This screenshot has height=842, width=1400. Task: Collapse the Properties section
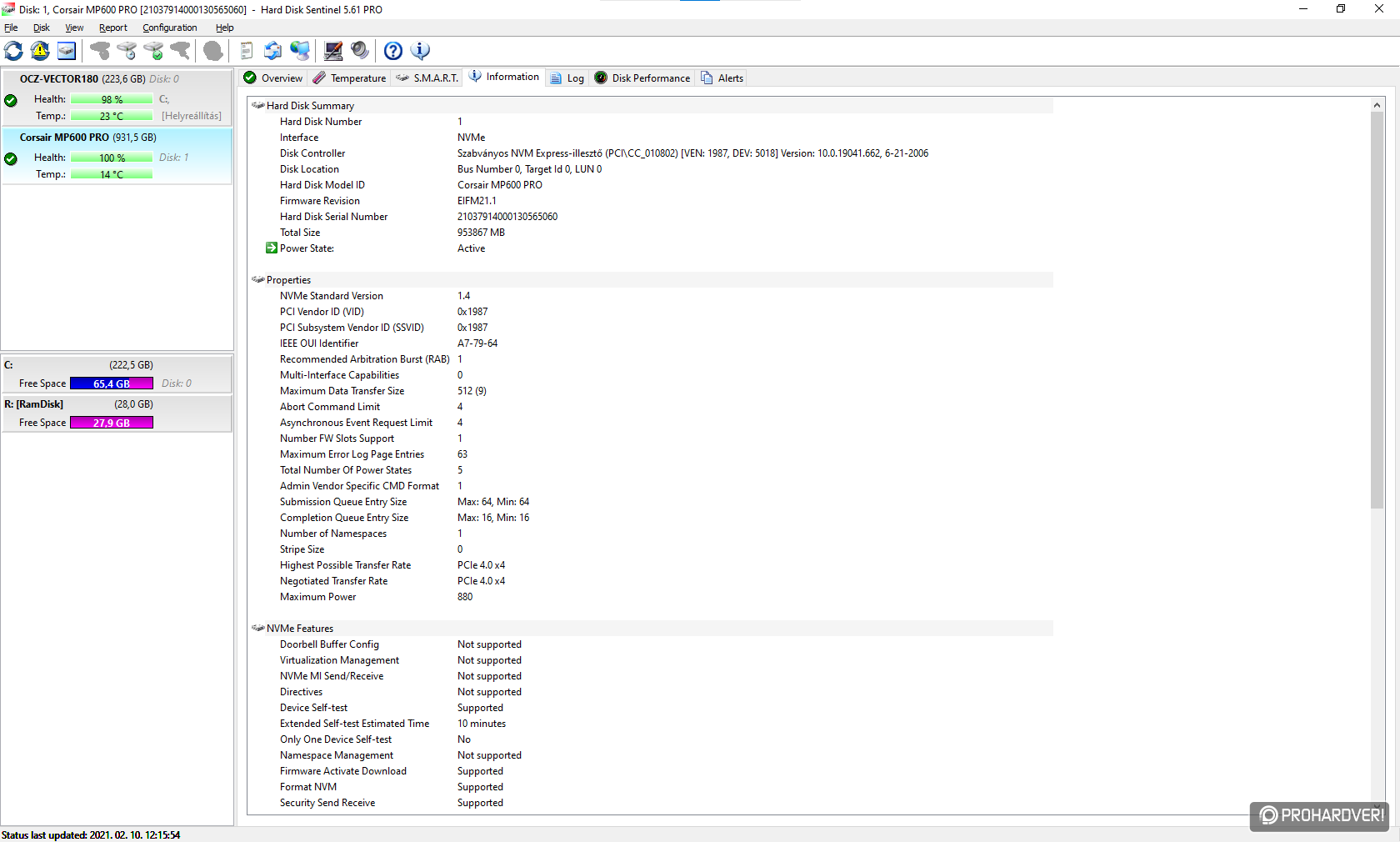click(x=258, y=280)
